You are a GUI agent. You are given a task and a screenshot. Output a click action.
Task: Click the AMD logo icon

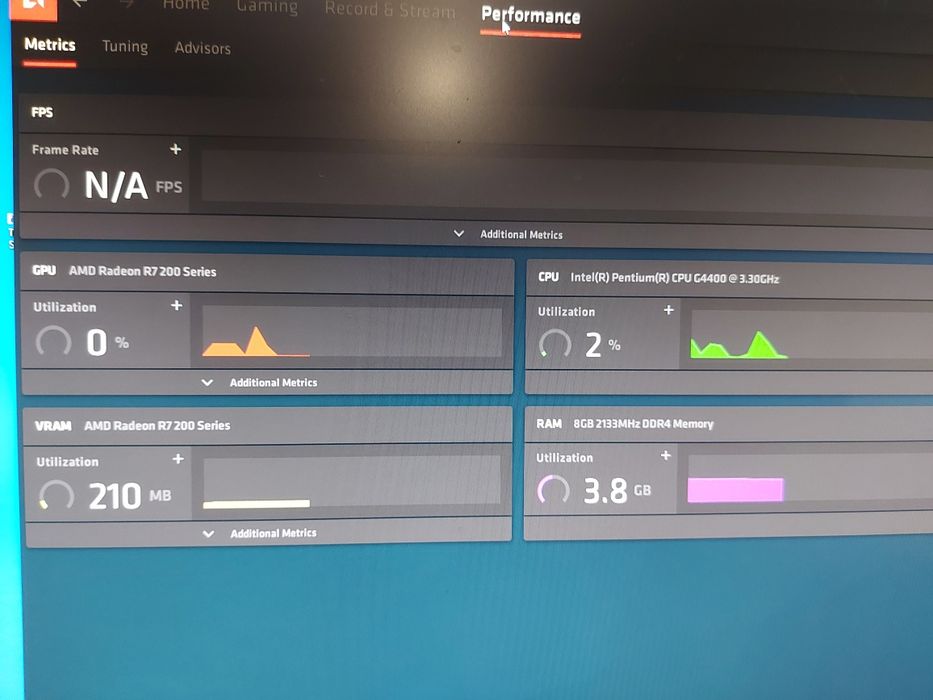[34, 7]
